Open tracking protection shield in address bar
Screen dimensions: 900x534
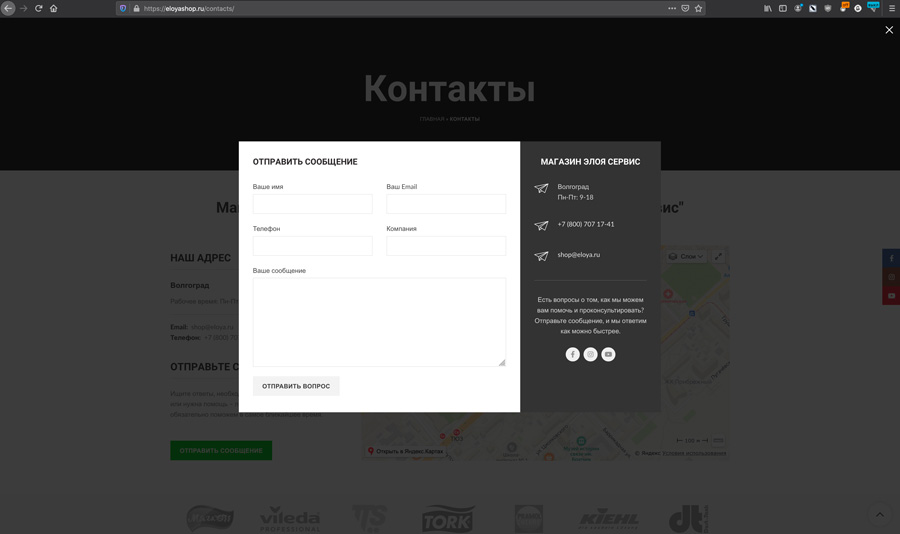[123, 9]
